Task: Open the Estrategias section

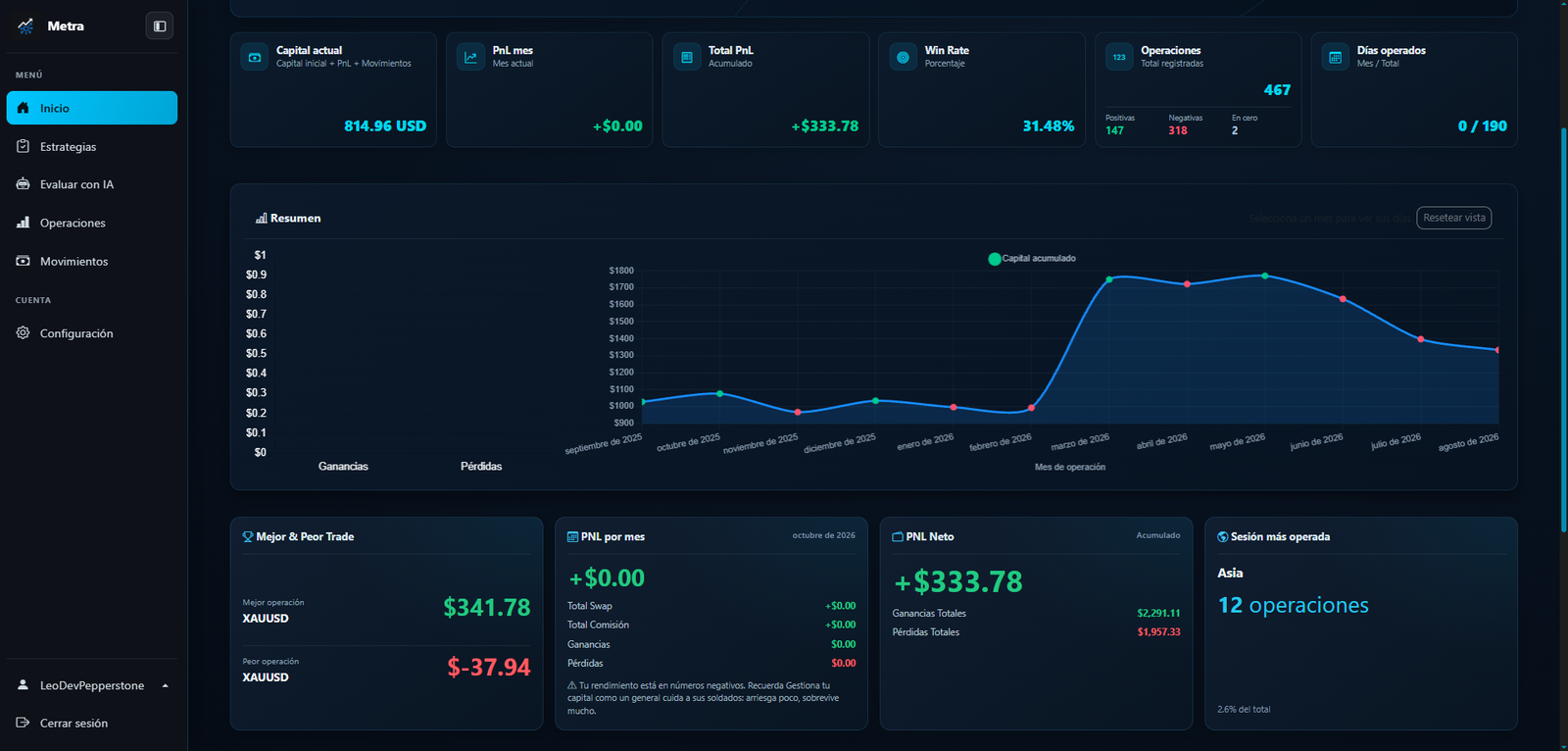Action: click(92, 146)
